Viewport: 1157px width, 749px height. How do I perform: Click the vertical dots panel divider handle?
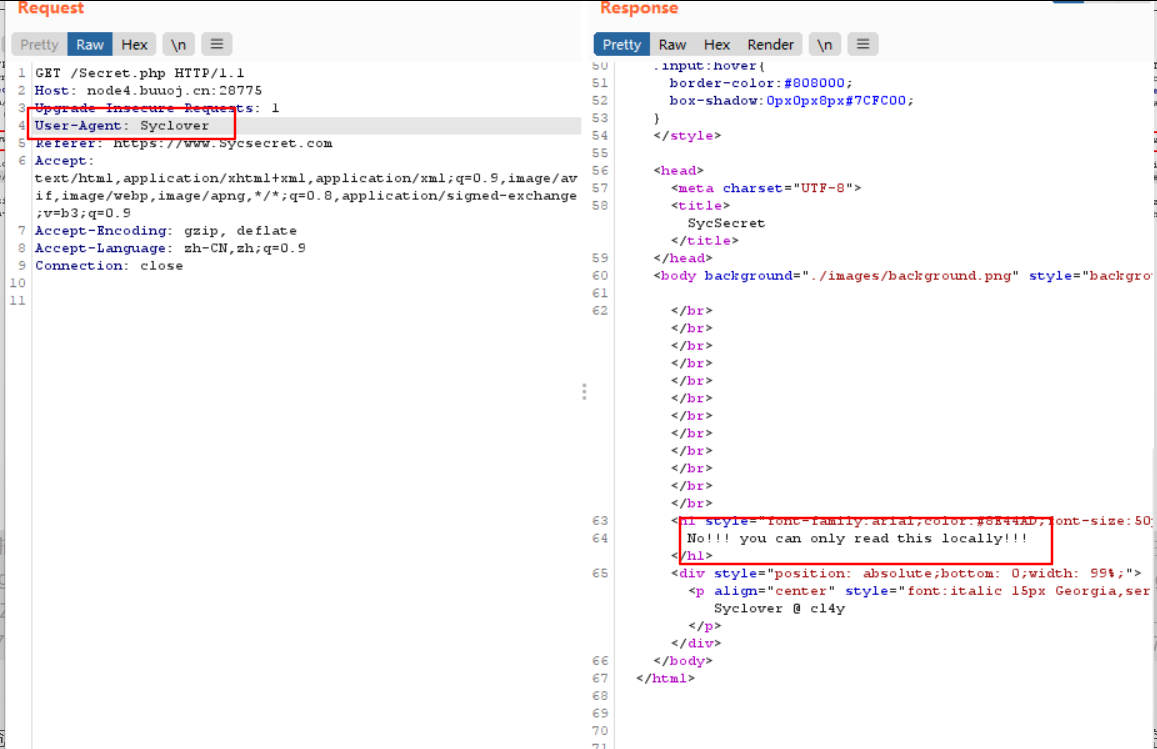click(584, 391)
